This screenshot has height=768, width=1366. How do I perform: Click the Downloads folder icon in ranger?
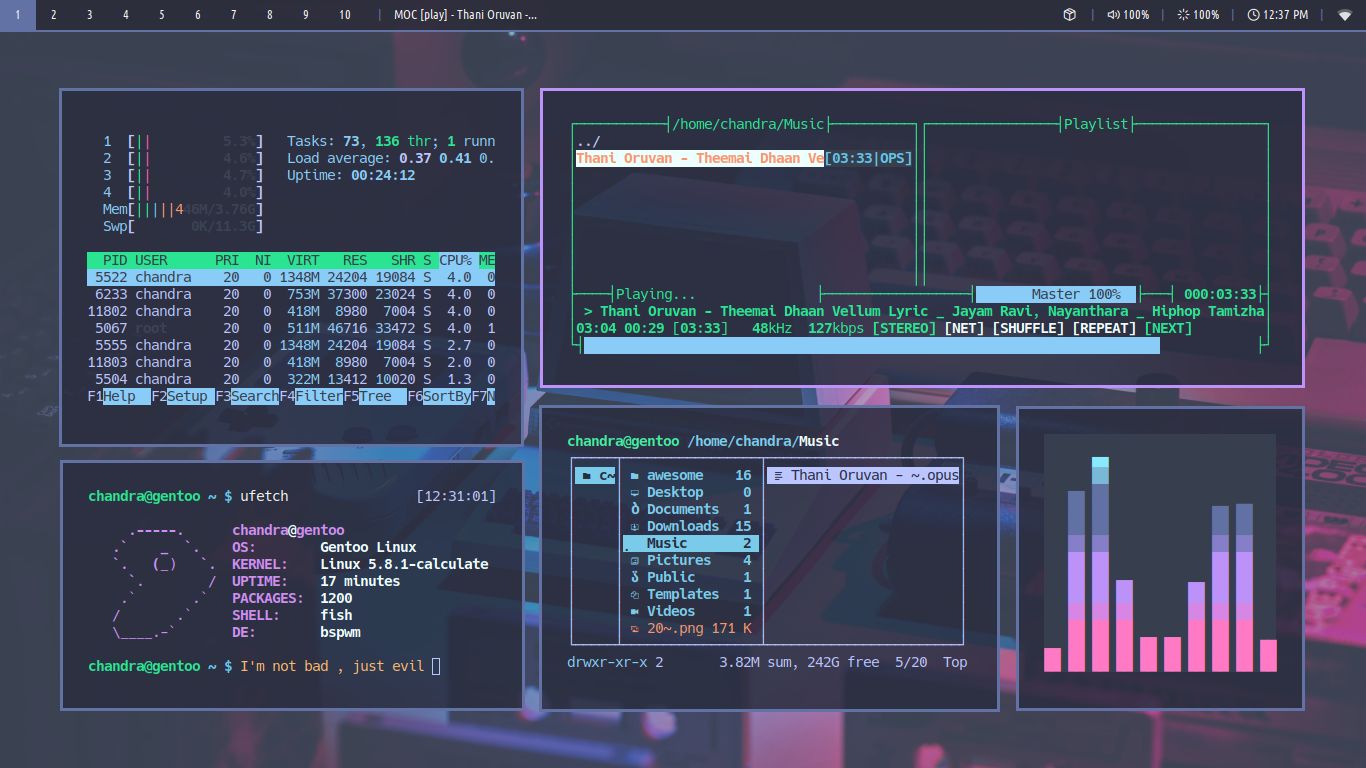point(634,526)
